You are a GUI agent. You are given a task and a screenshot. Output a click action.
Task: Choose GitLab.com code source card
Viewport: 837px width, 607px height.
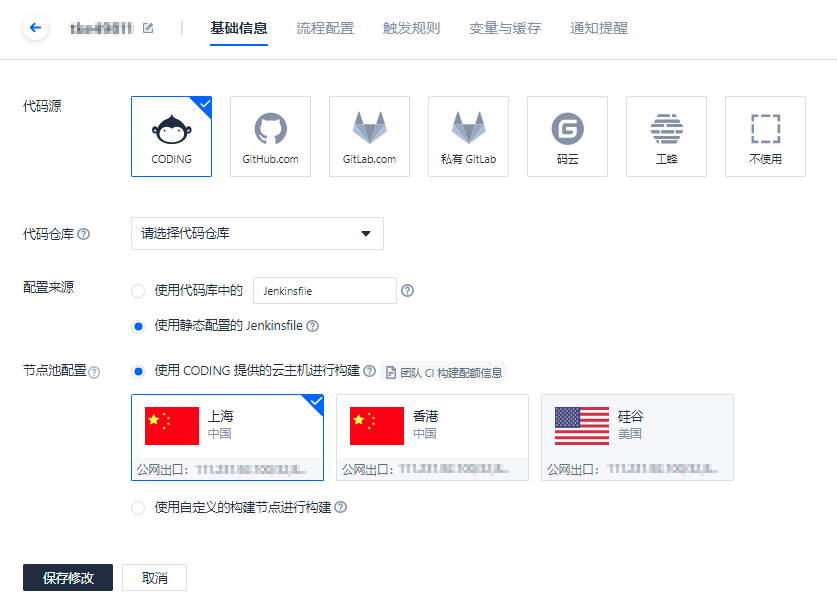pyautogui.click(x=369, y=137)
